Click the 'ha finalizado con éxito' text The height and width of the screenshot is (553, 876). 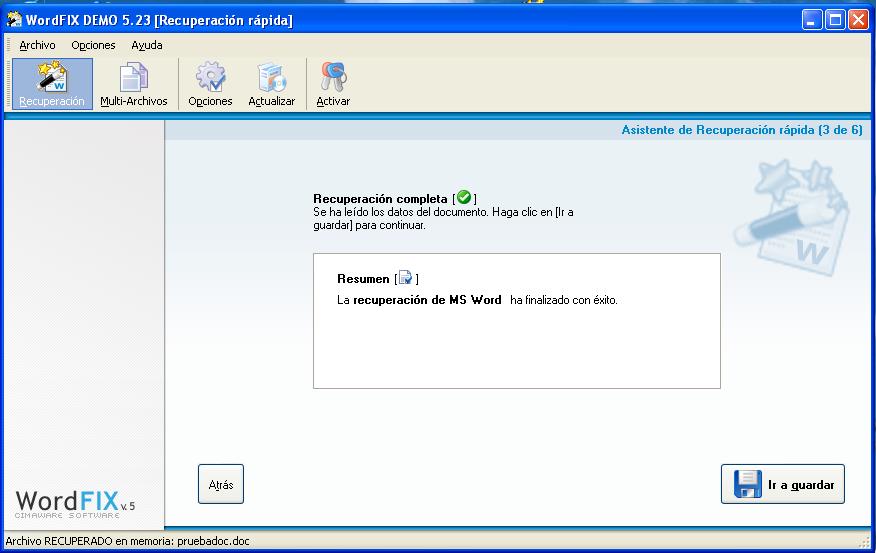[564, 300]
